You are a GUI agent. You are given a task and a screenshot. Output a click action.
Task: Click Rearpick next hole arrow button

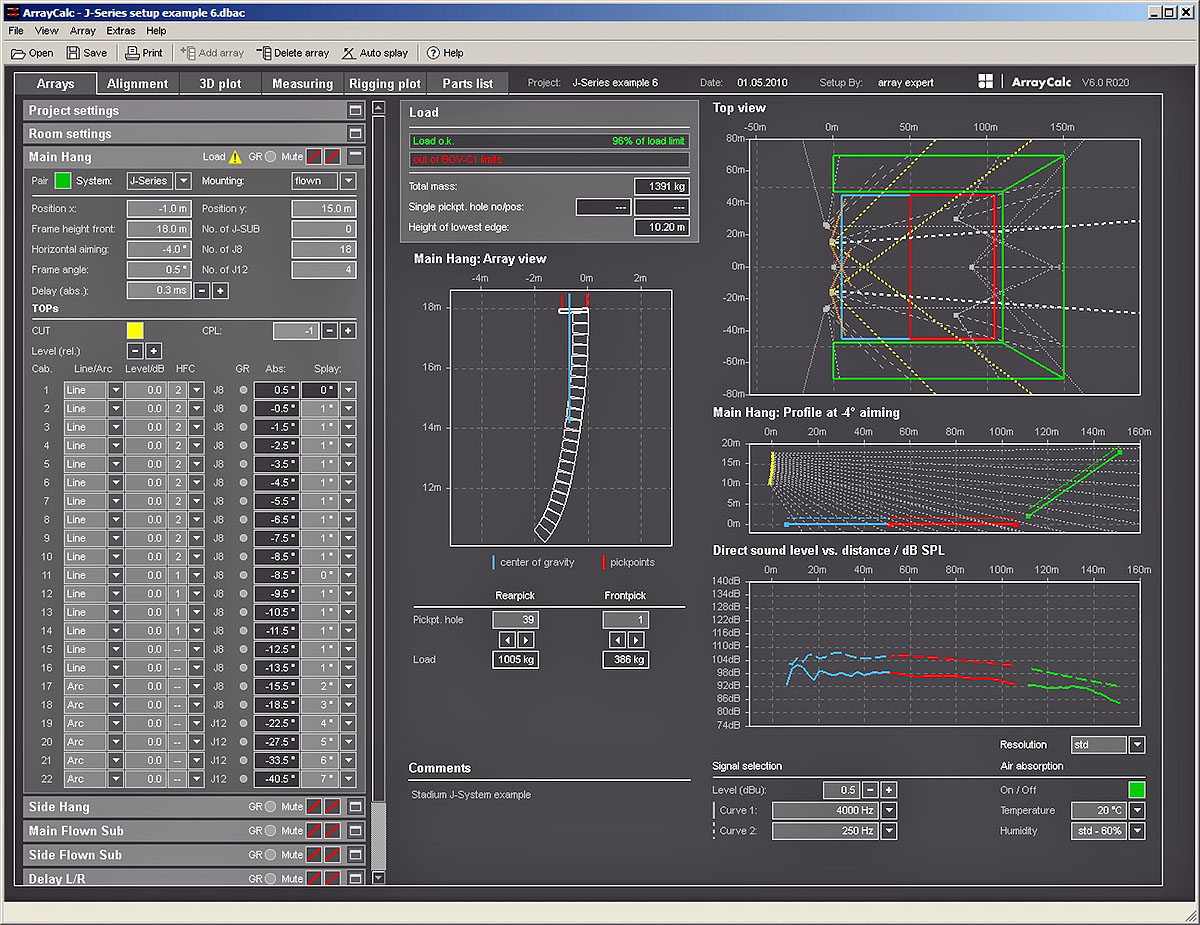click(x=526, y=640)
